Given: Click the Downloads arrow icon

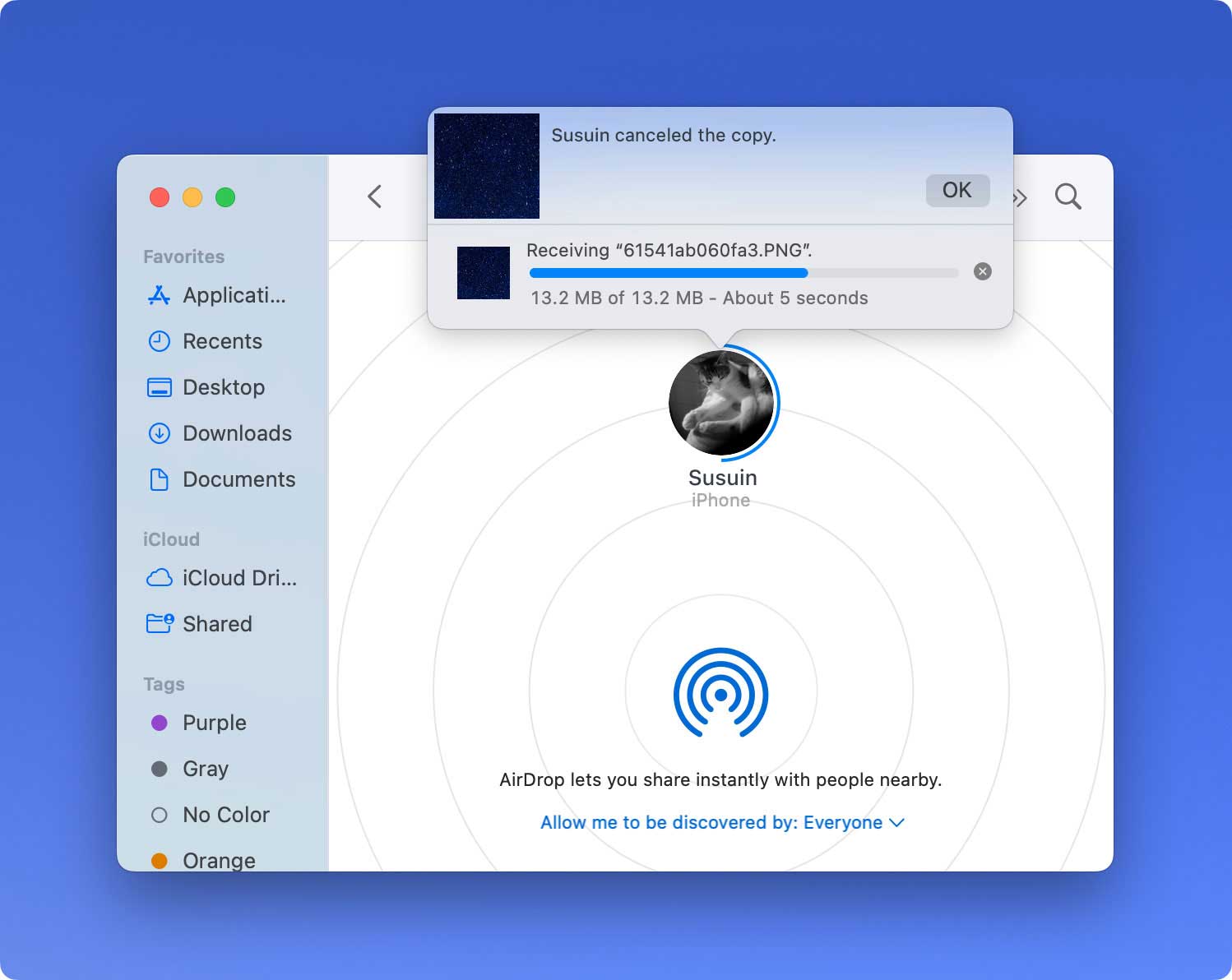Looking at the screenshot, I should [x=159, y=433].
